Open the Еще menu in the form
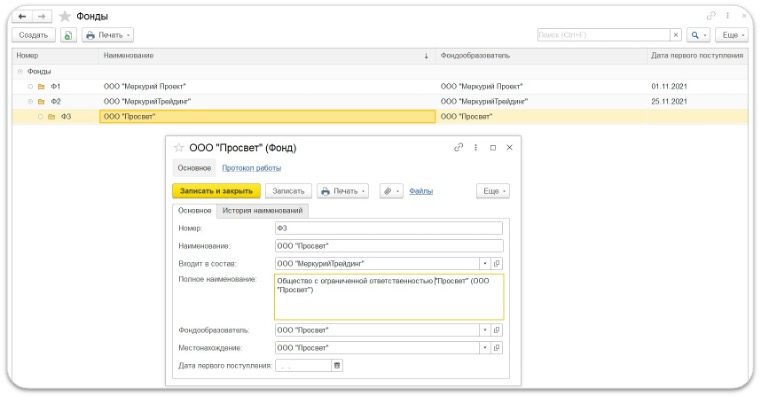The width and height of the screenshot is (760, 397). [493, 191]
